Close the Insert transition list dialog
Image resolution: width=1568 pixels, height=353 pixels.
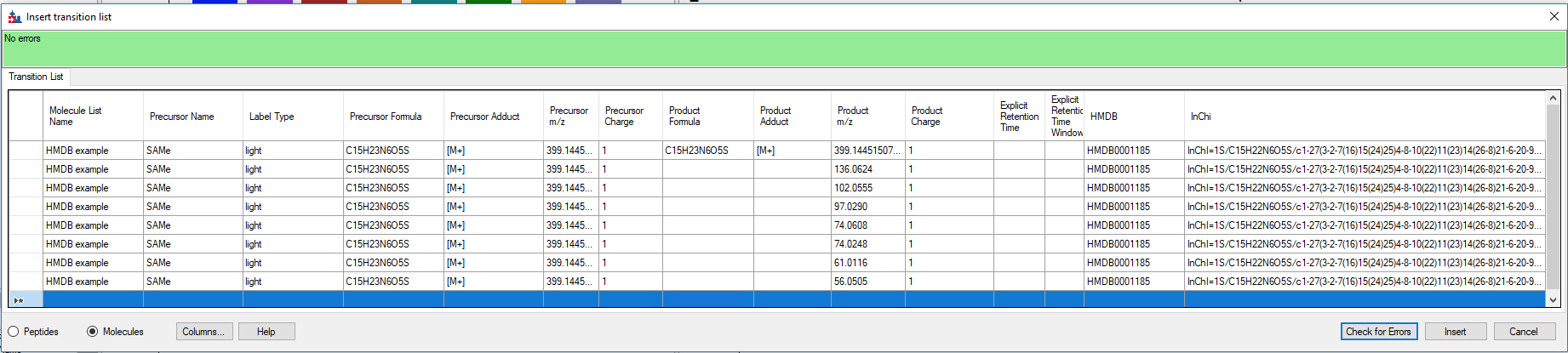point(1554,16)
